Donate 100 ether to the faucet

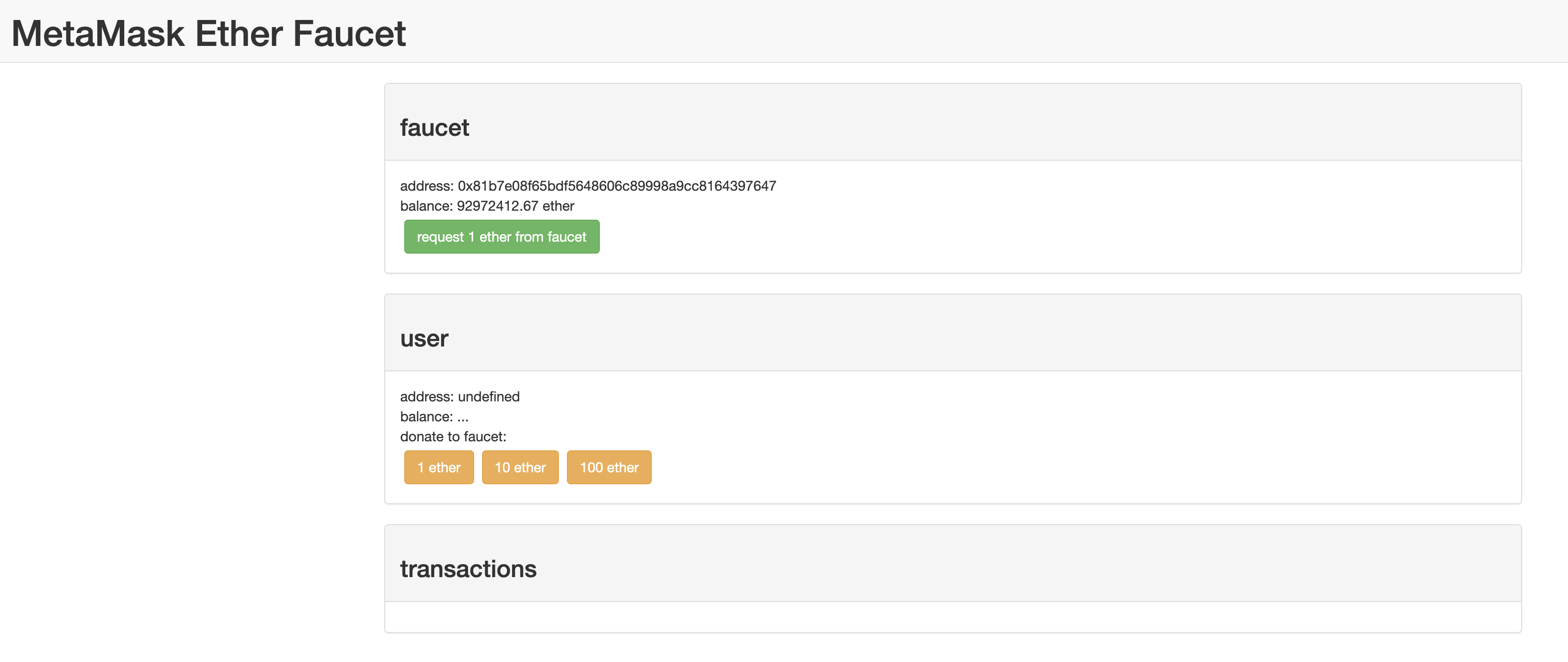point(609,468)
